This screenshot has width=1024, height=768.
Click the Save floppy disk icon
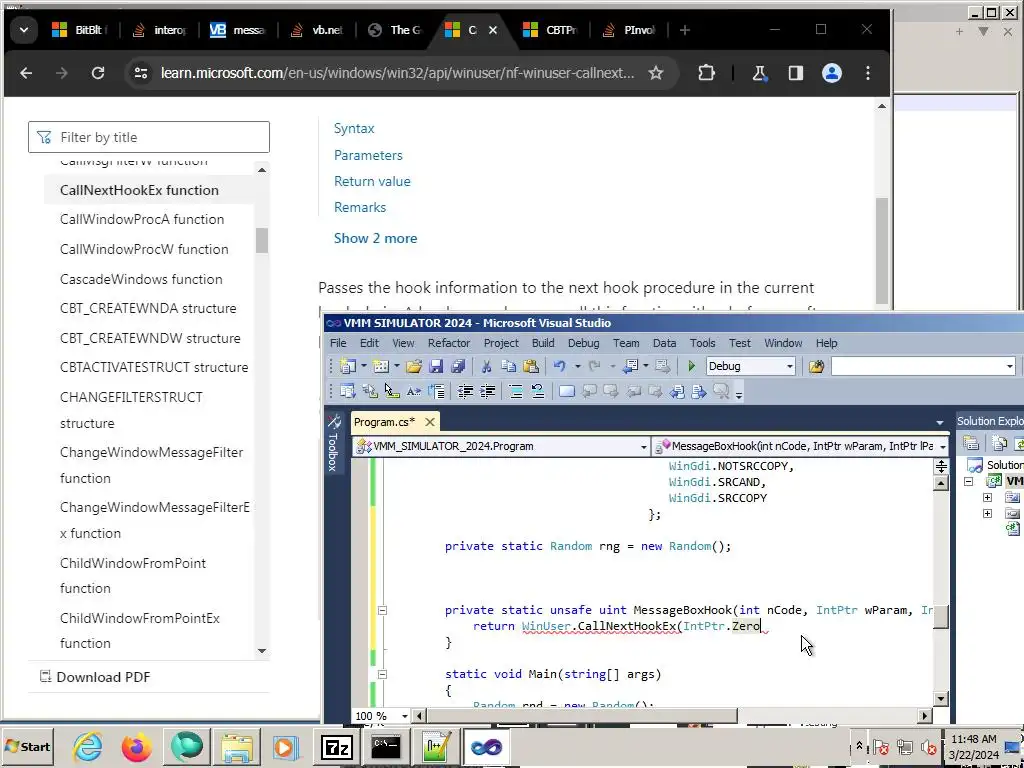tap(436, 366)
